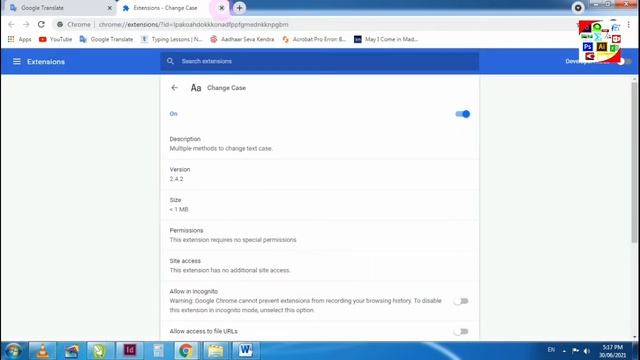Click the volume speaker tray icon

pyautogui.click(x=587, y=351)
